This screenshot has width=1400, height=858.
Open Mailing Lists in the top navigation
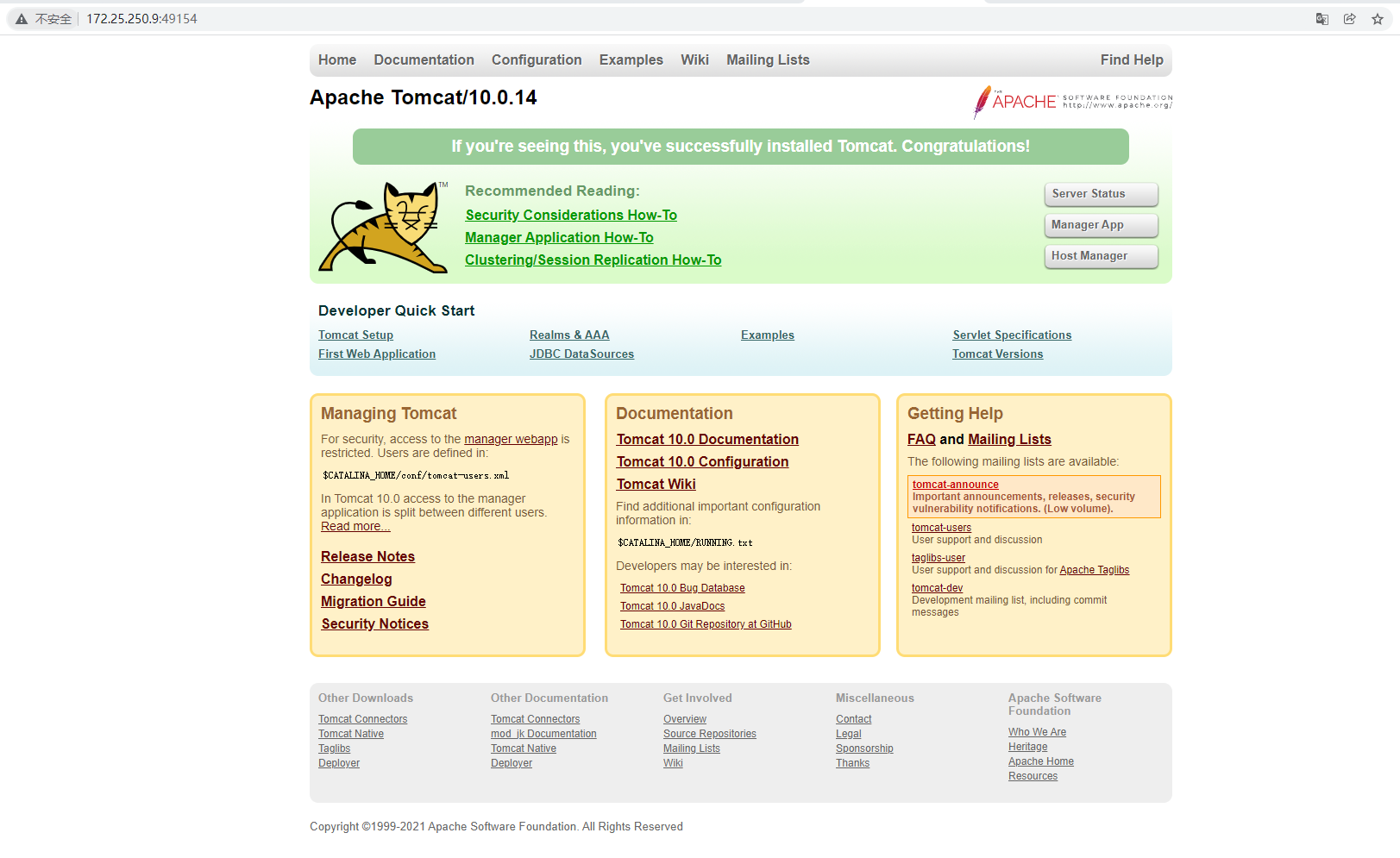point(768,60)
